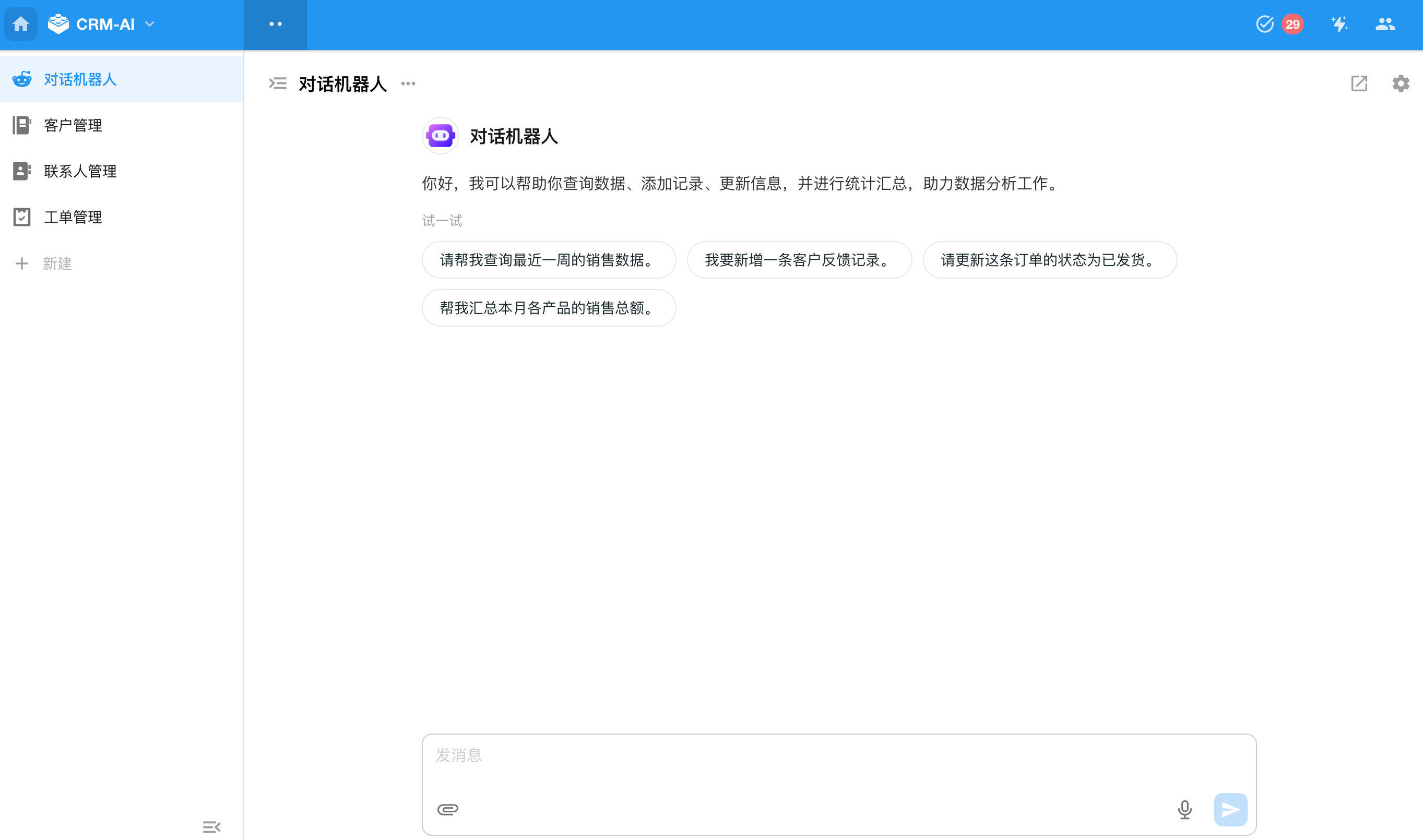Click 新建 to add a new item
This screenshot has width=1423, height=840.
click(56, 264)
